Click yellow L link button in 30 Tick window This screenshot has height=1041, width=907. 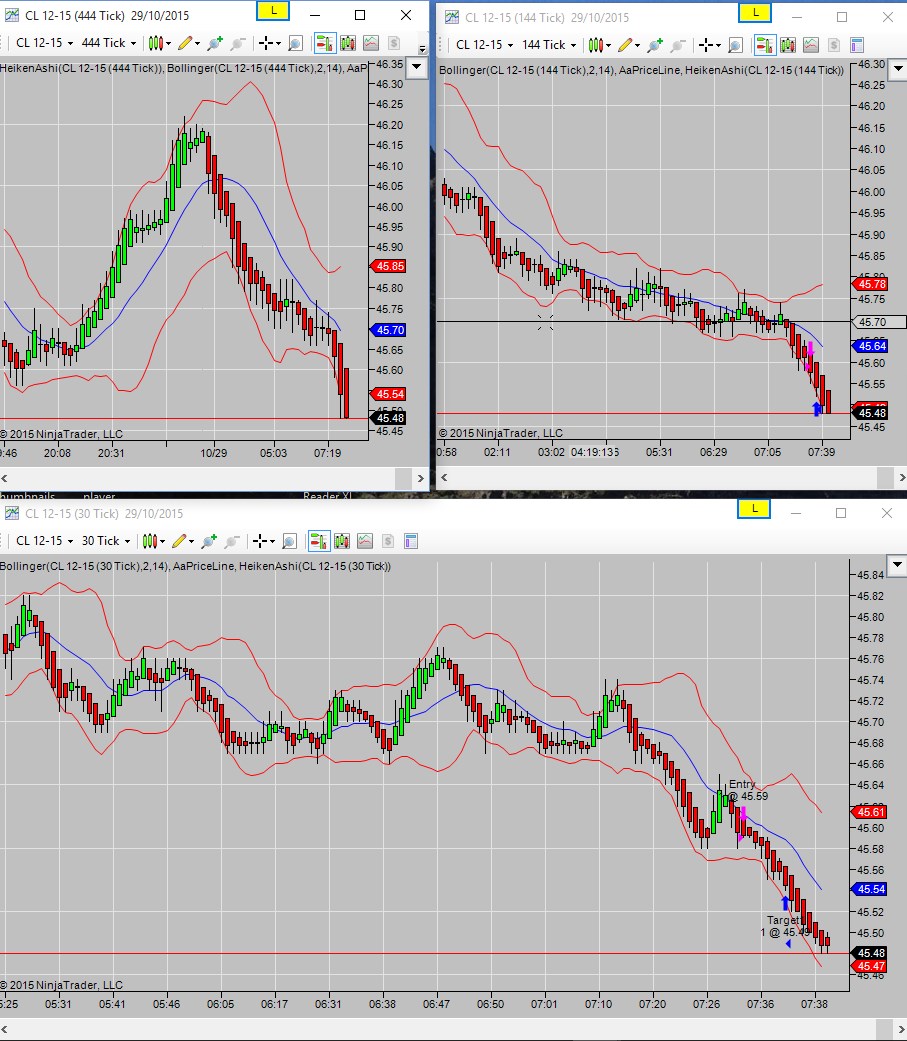coord(754,509)
